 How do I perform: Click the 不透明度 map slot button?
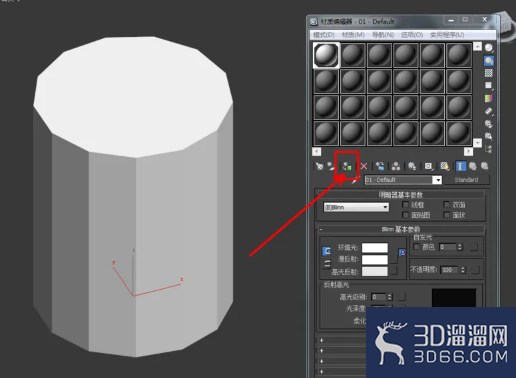(x=476, y=270)
